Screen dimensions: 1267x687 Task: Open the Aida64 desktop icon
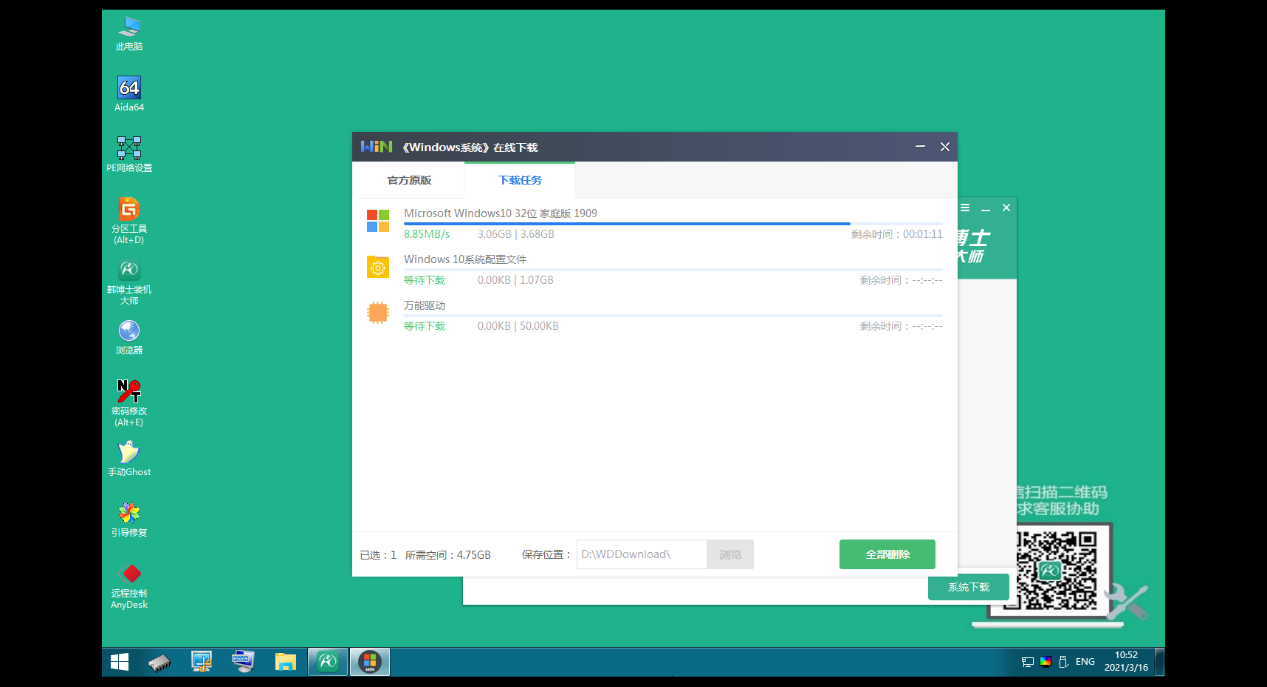tap(129, 88)
